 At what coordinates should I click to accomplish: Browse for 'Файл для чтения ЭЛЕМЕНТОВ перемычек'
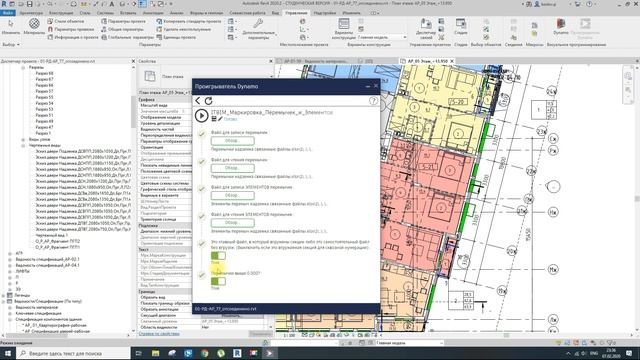pyautogui.click(x=233, y=223)
